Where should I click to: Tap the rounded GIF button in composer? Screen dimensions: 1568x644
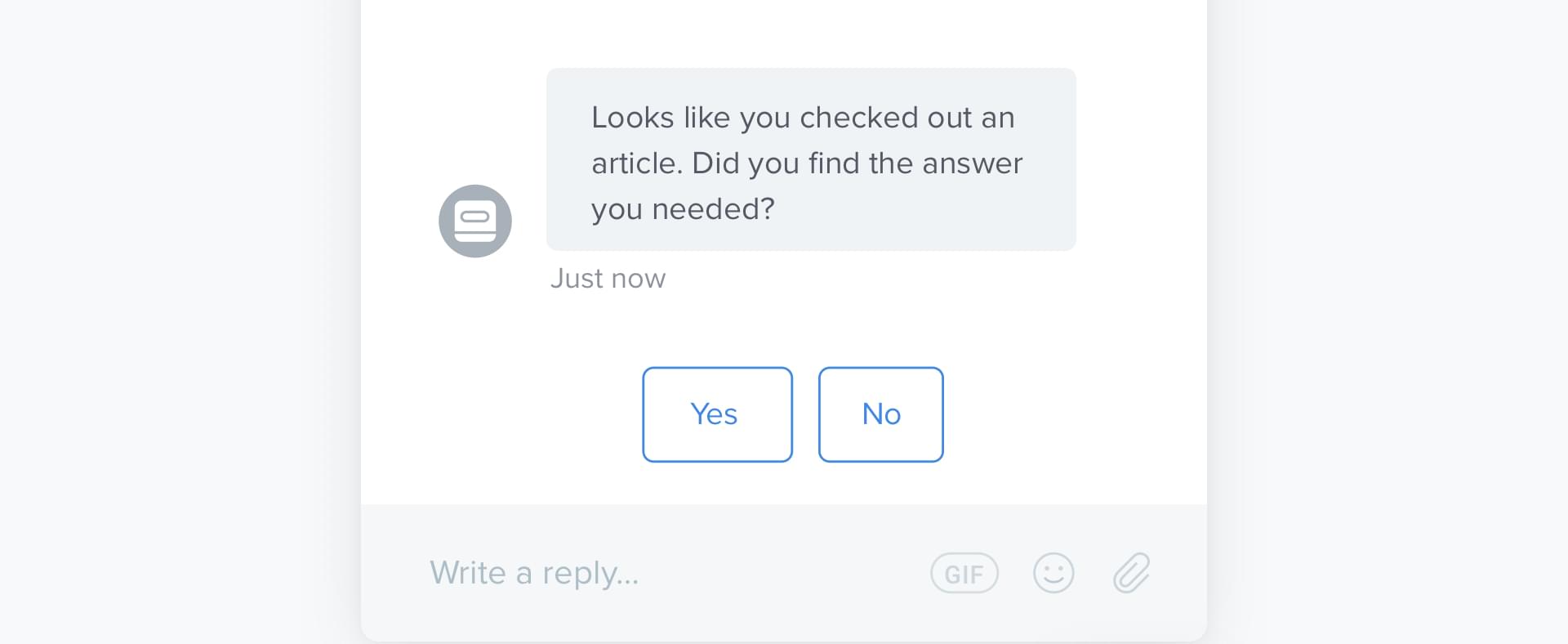pyautogui.click(x=964, y=573)
